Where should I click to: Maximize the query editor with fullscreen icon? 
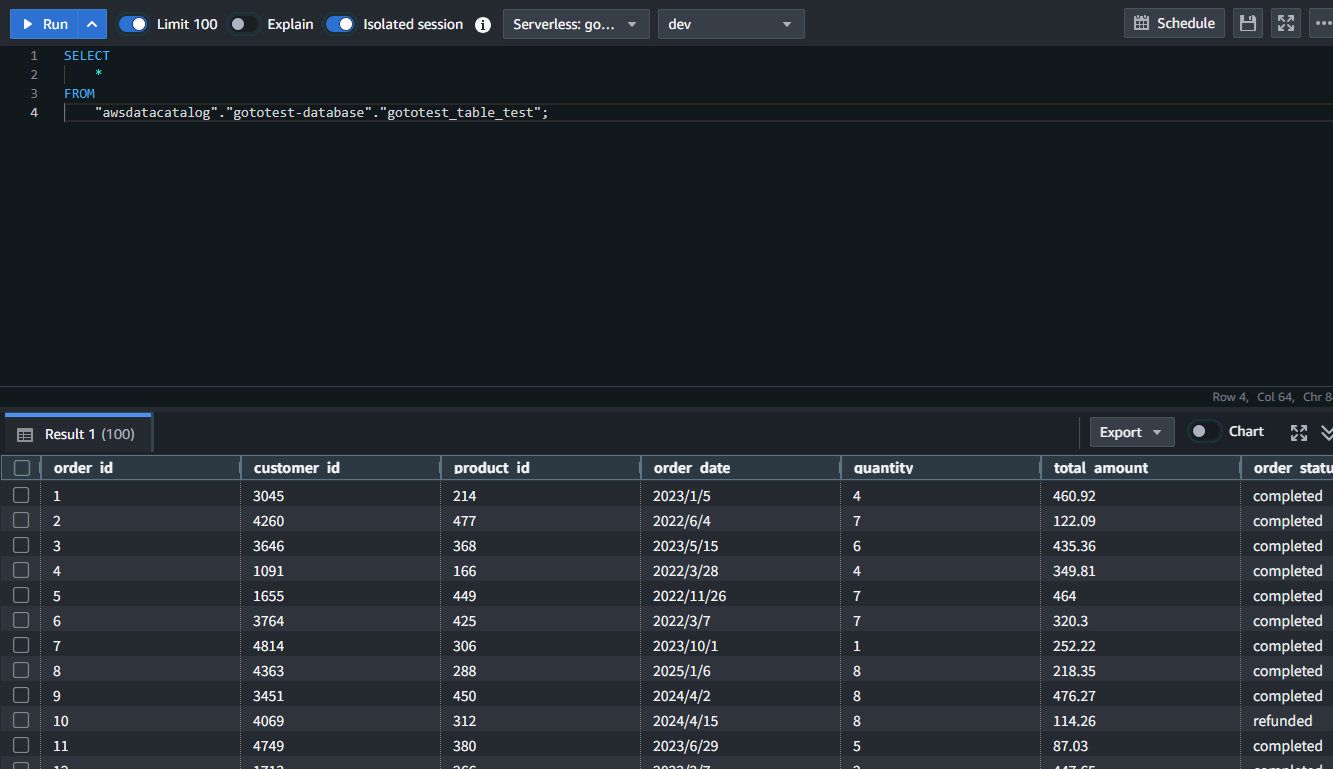(x=1286, y=23)
